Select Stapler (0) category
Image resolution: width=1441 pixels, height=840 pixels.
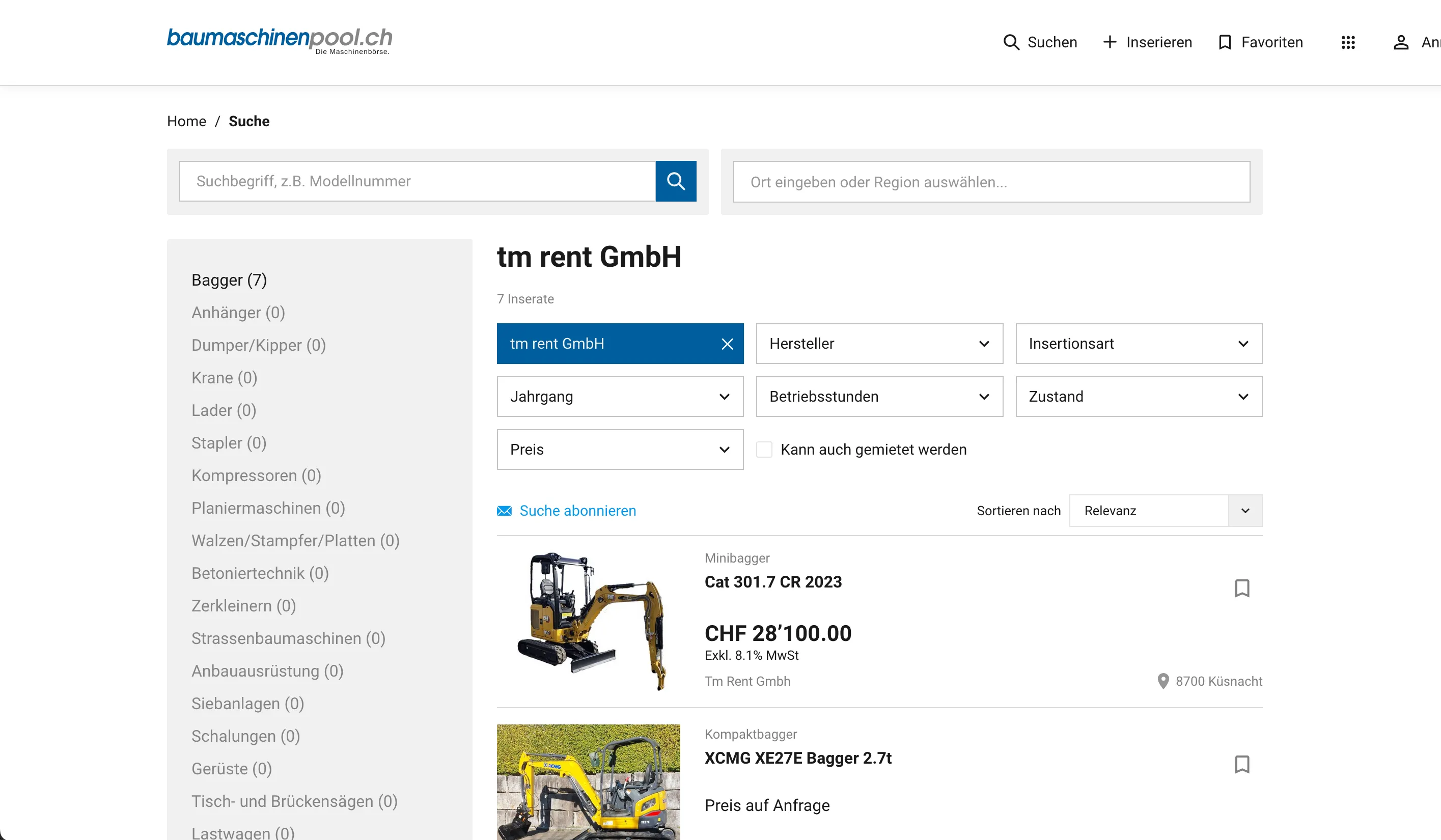pyautogui.click(x=229, y=443)
